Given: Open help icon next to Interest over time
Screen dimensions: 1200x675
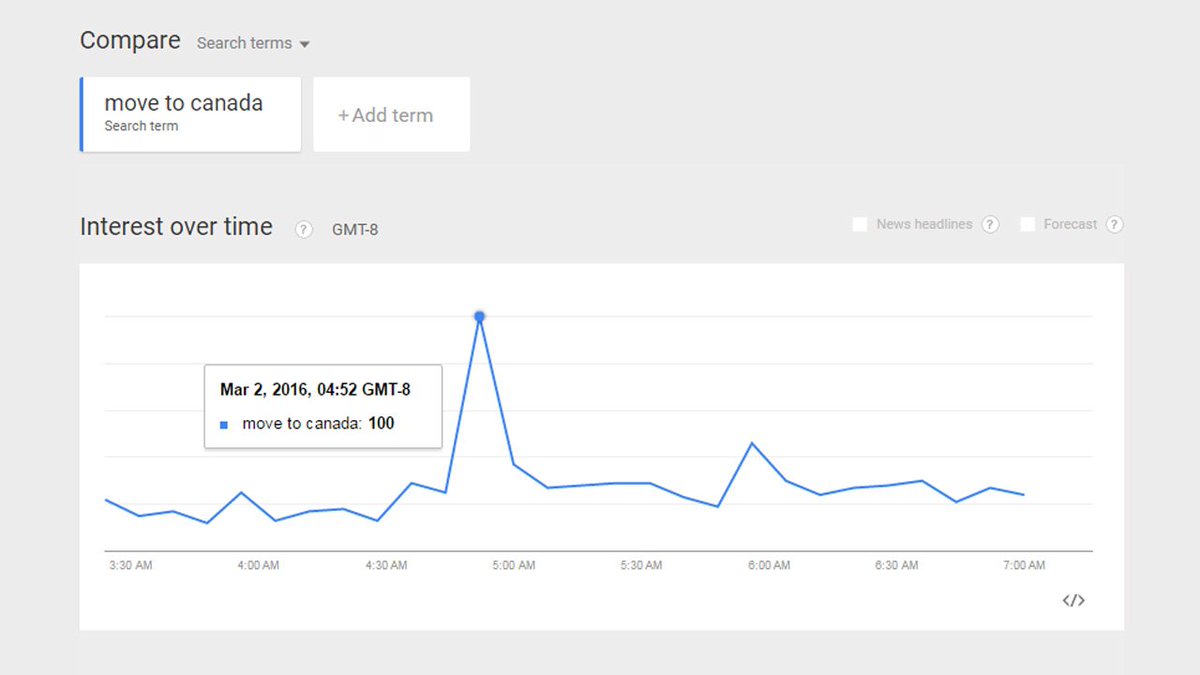Looking at the screenshot, I should pyautogui.click(x=304, y=230).
